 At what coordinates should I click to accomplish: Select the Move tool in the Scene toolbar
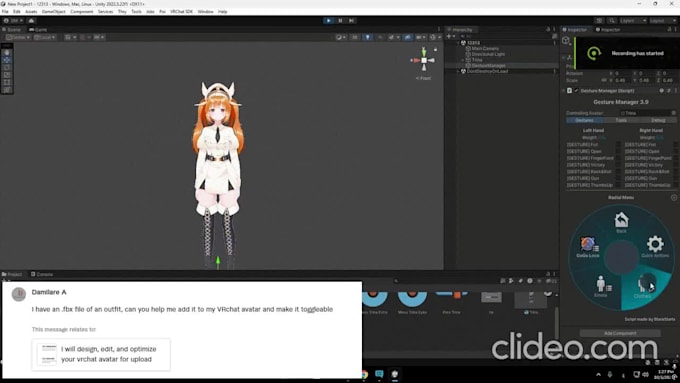(7, 60)
